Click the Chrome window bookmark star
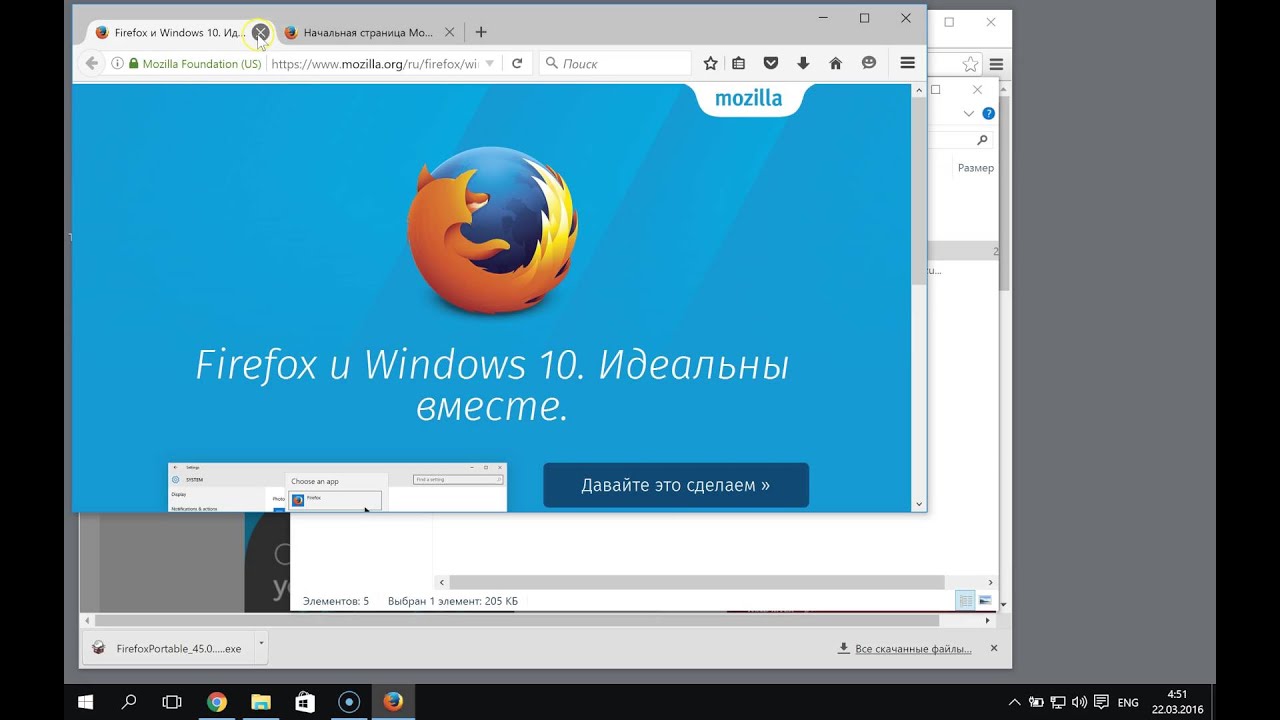Viewport: 1280px width, 720px height. 970,64
